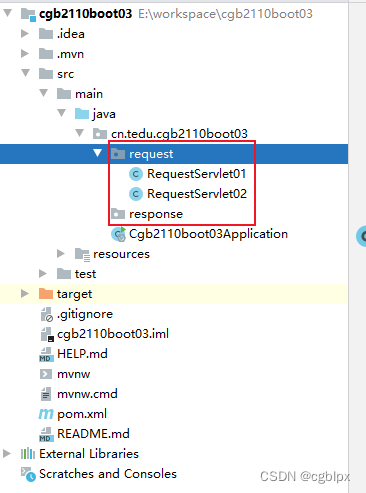Open RequestServlet02 class
366x493 pixels.
point(197,194)
